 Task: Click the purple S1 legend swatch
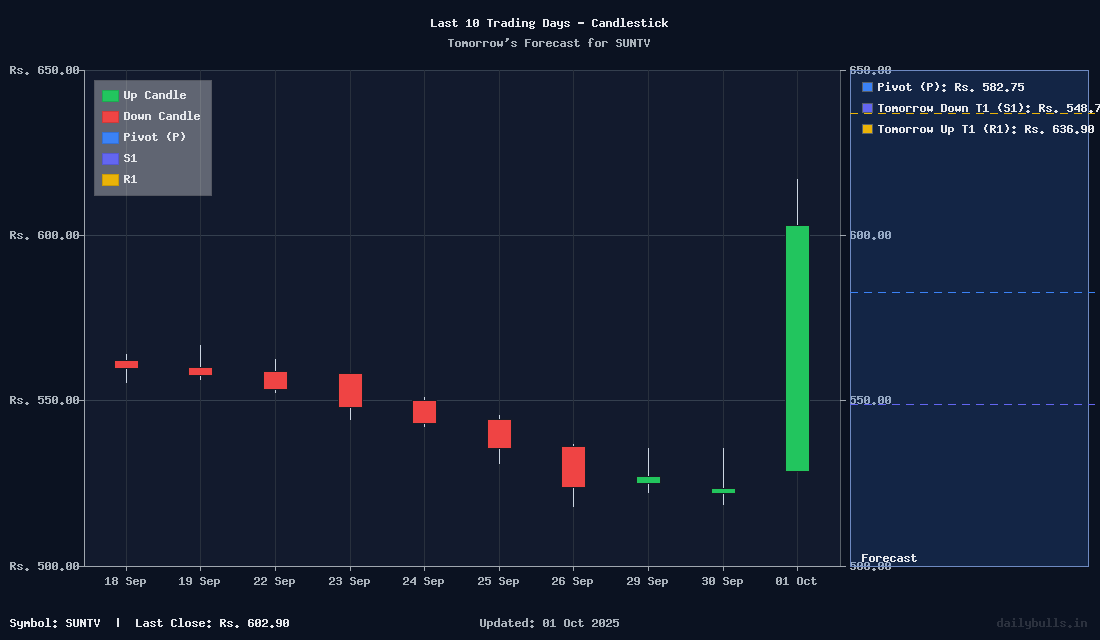point(110,159)
